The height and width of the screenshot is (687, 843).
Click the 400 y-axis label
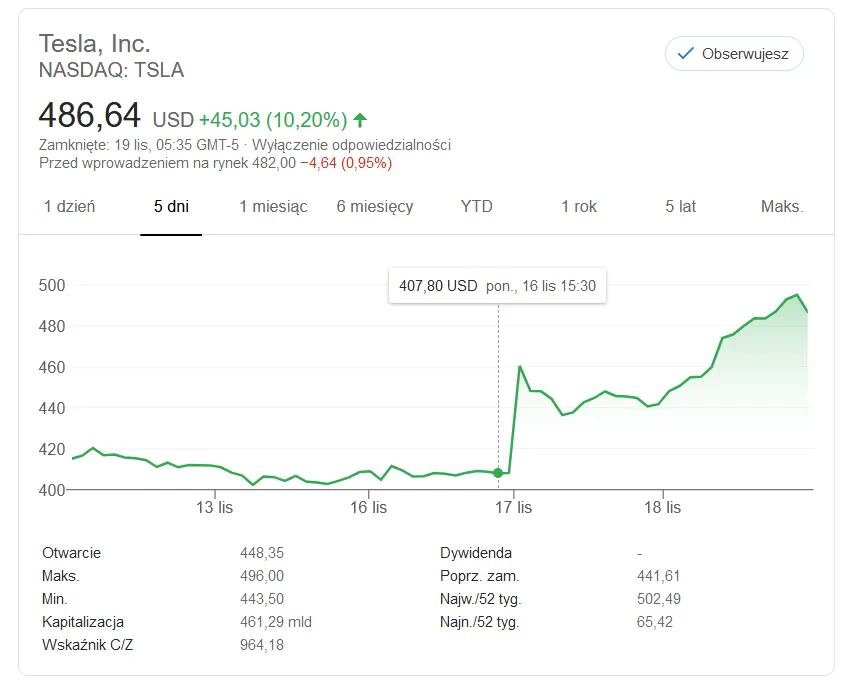coord(52,490)
